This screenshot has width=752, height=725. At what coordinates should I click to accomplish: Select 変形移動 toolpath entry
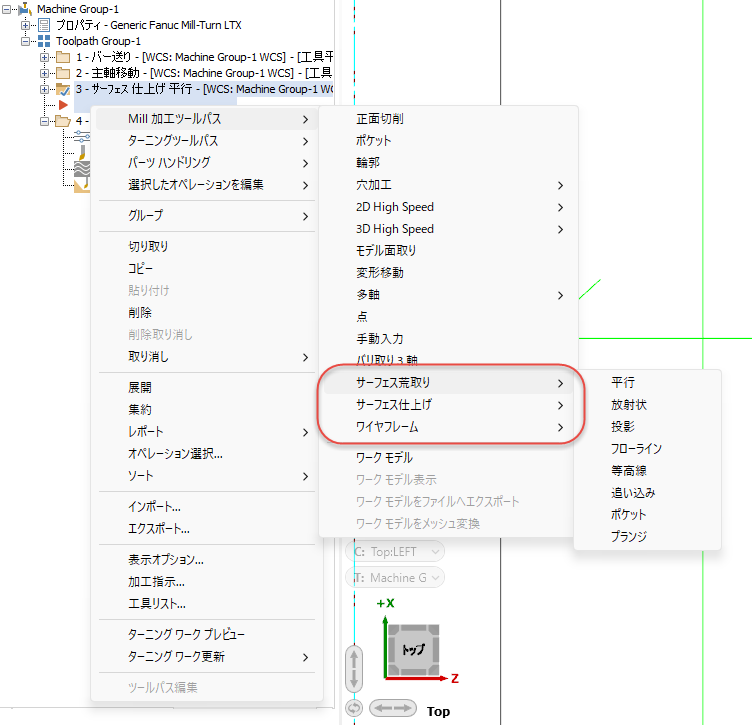(448, 273)
